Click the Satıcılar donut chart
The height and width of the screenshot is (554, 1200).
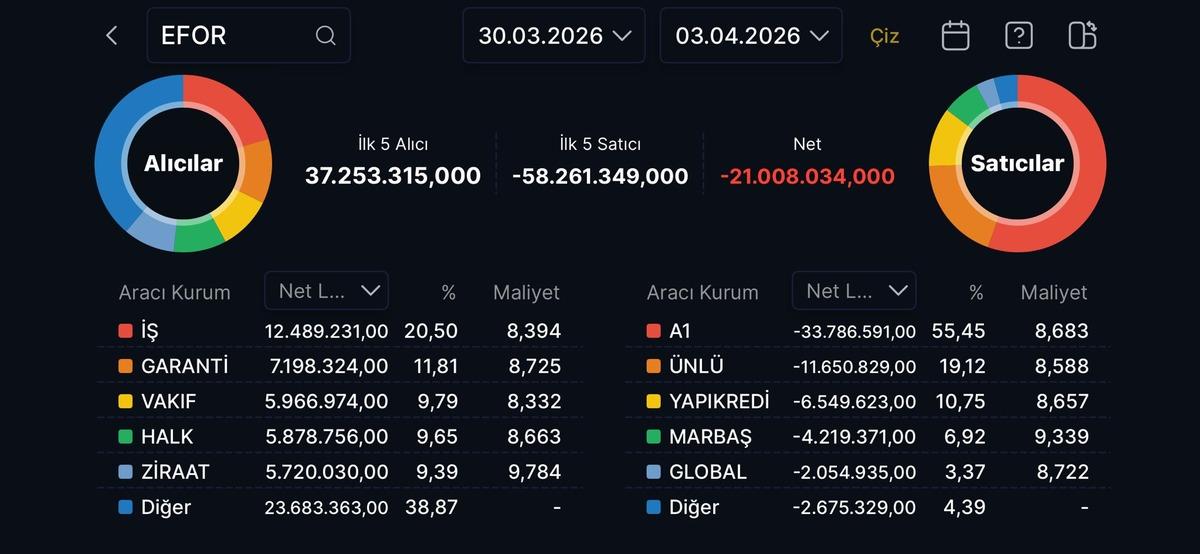coord(1017,163)
